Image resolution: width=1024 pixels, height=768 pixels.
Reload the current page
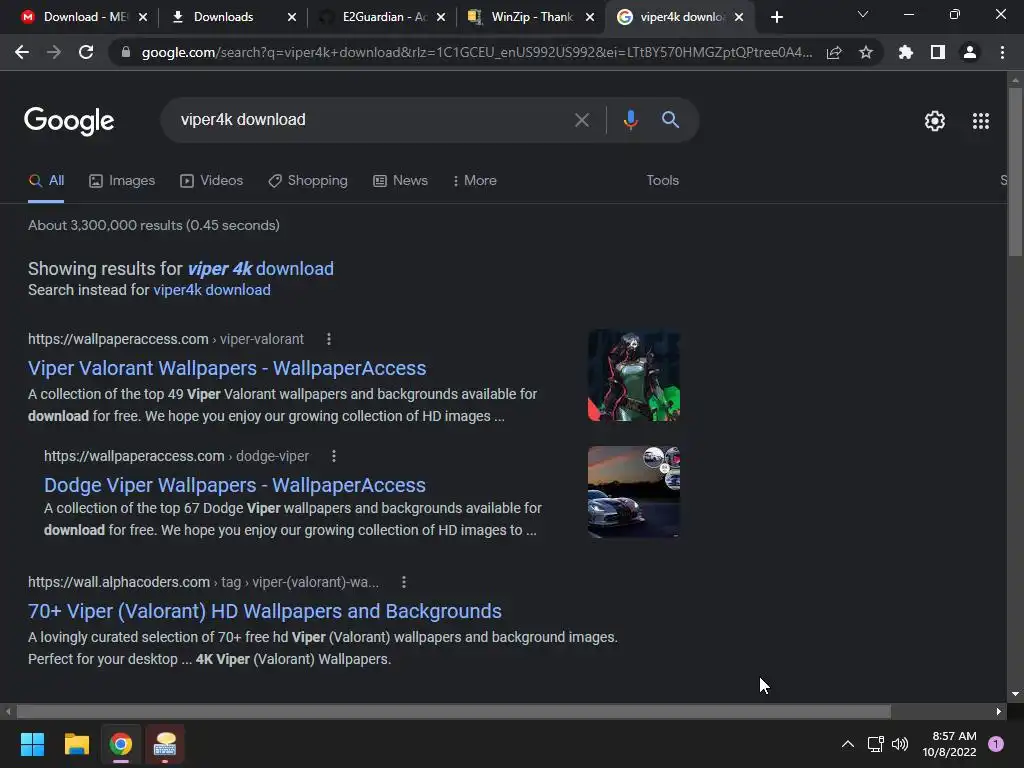point(86,52)
